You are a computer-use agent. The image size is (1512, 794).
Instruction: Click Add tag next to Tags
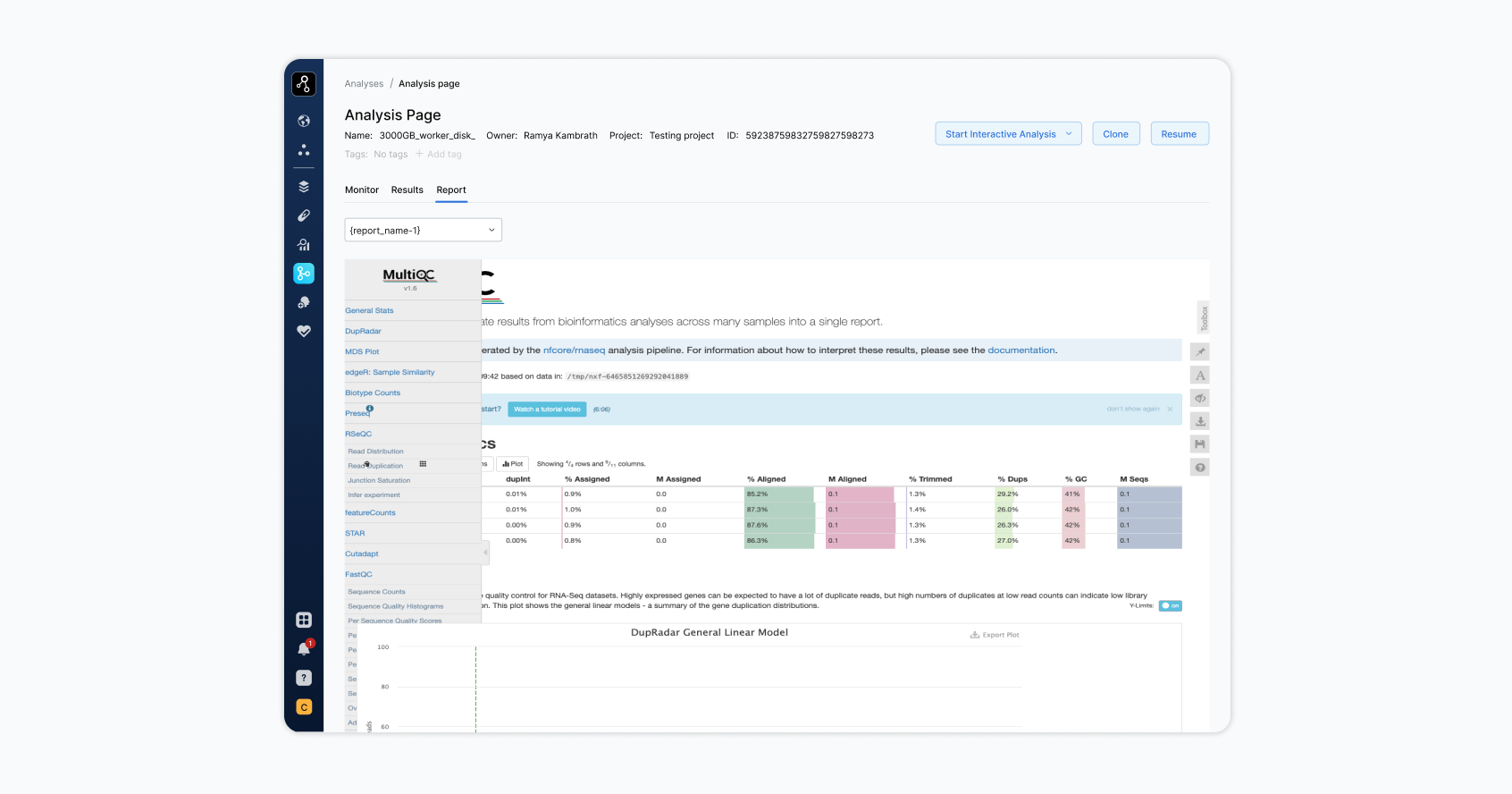[x=439, y=155]
